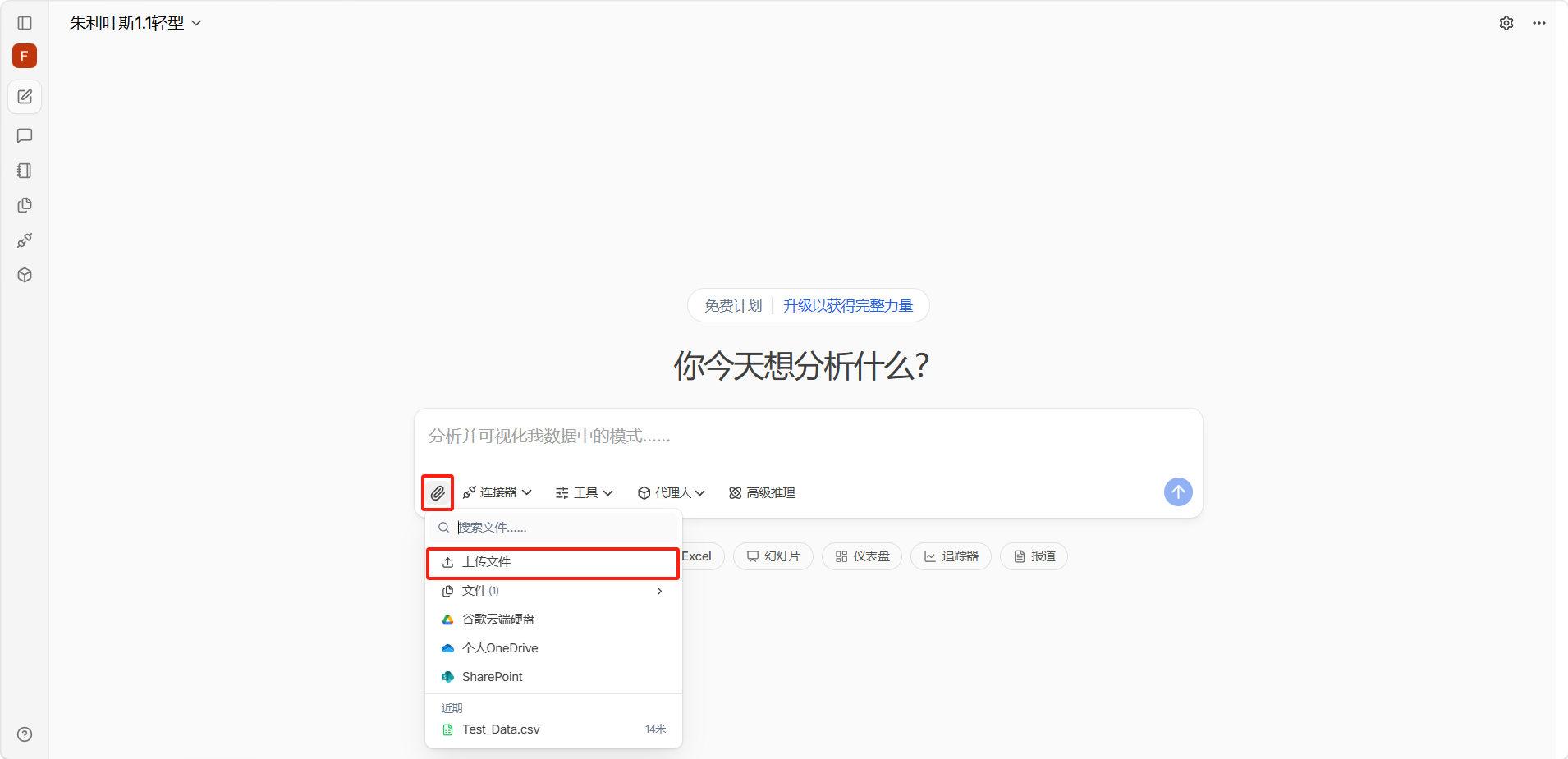
Task: Pick recent file Test_Data.csv
Action: pyautogui.click(x=553, y=729)
